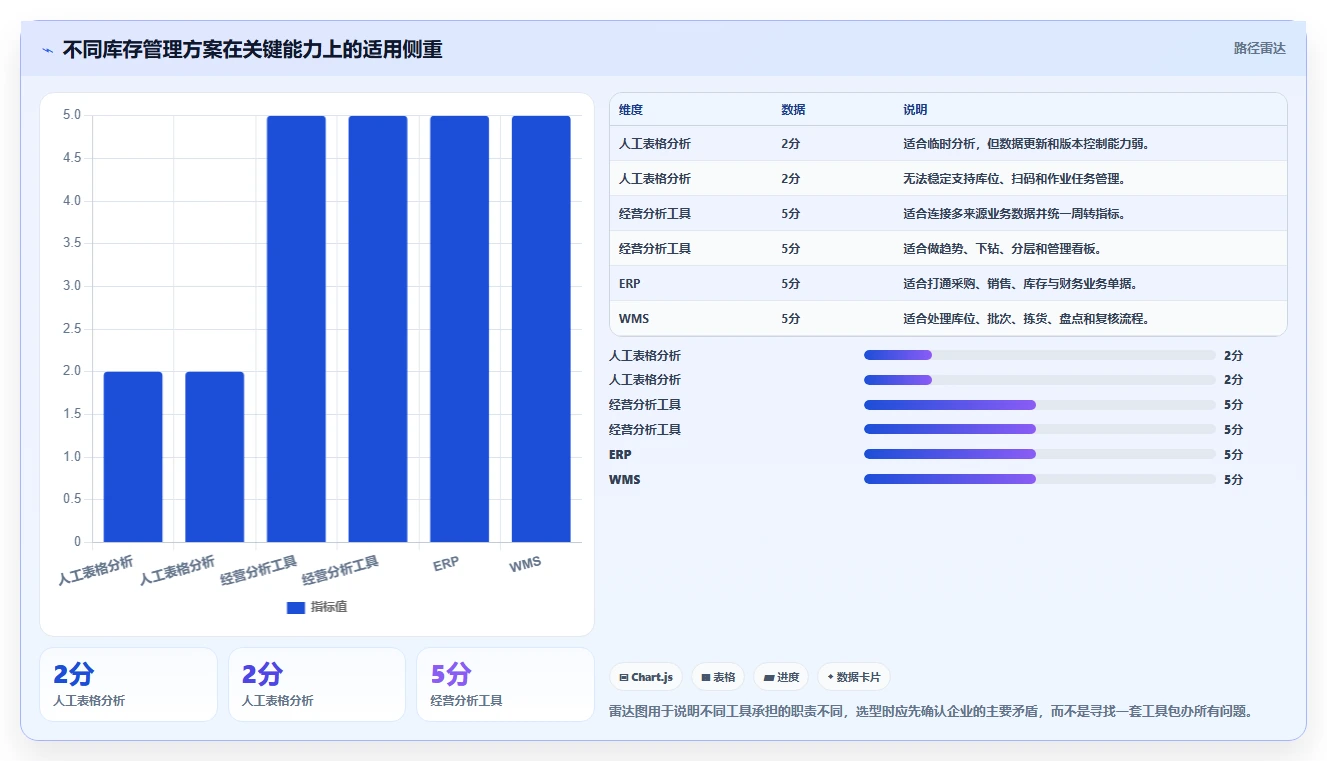This screenshot has width=1327, height=761.
Task: Select the table row about 无法稳定支持库位、扫码
Action: [948, 179]
